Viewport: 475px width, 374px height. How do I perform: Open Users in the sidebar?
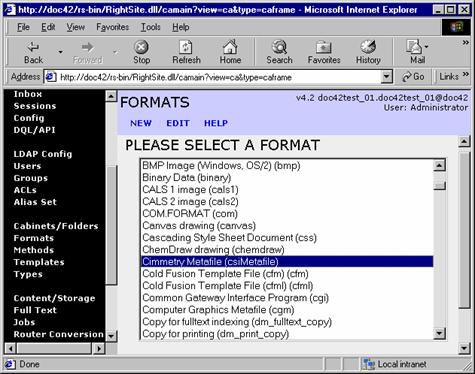click(27, 166)
